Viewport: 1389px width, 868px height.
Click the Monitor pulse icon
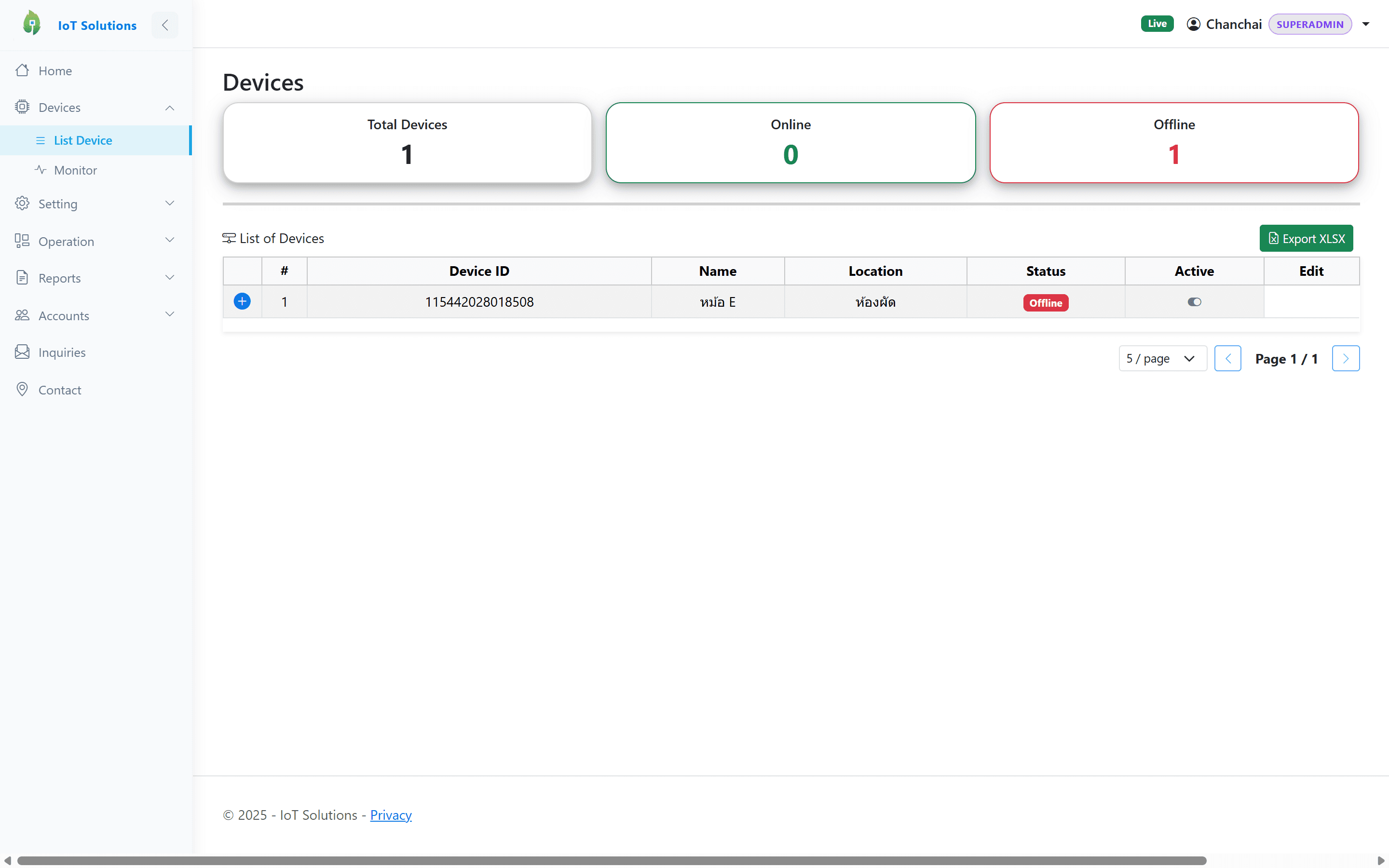[x=40, y=170]
